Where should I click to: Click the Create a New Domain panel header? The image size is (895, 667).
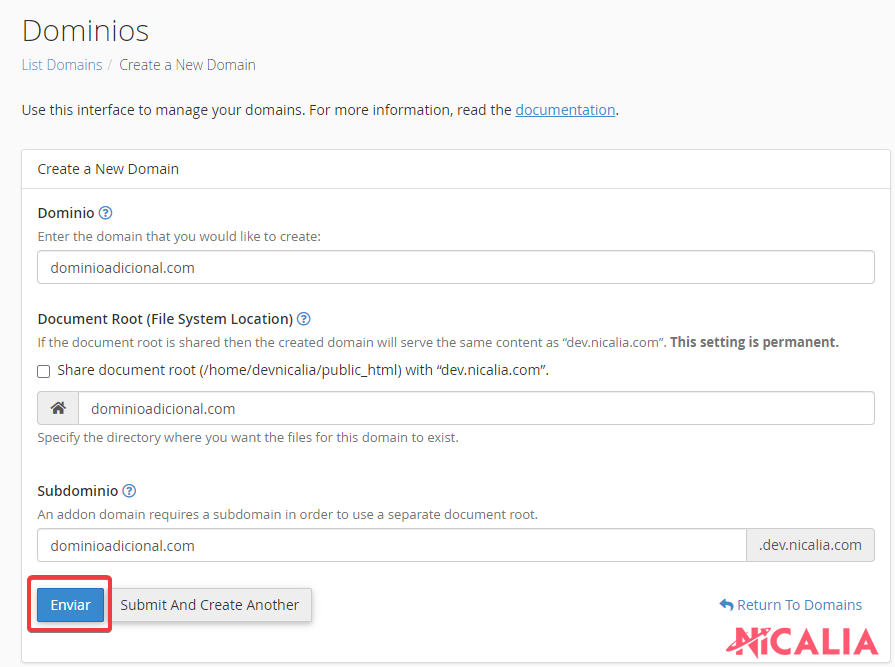(108, 169)
